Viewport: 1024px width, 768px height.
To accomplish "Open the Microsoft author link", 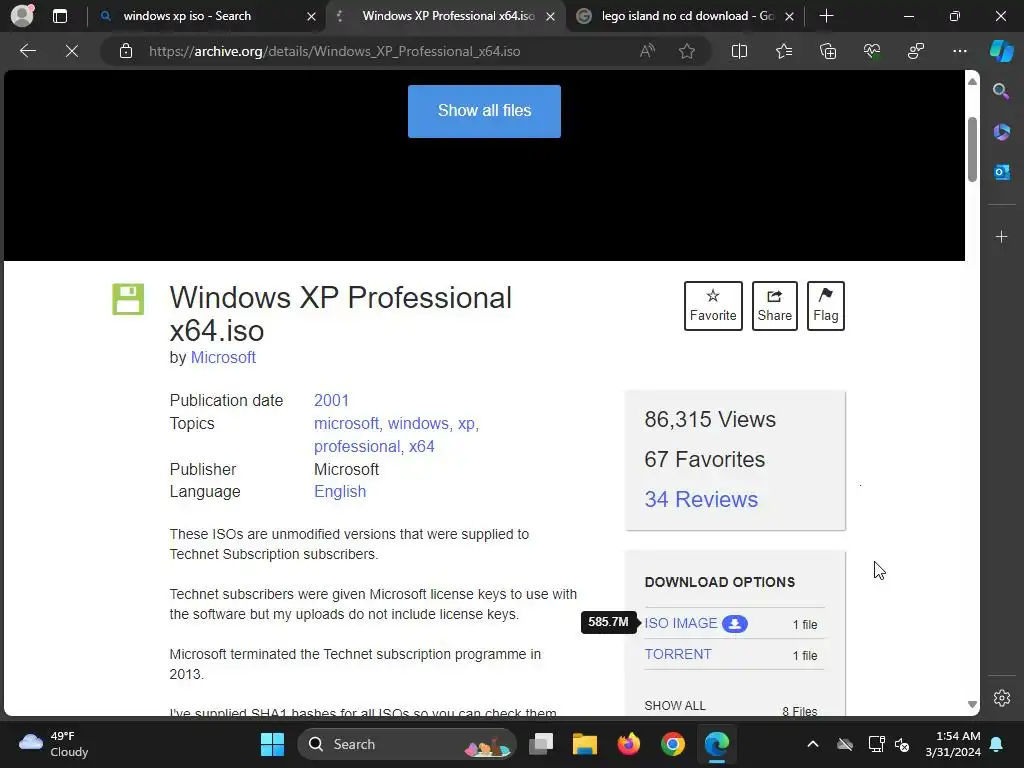I will (223, 357).
